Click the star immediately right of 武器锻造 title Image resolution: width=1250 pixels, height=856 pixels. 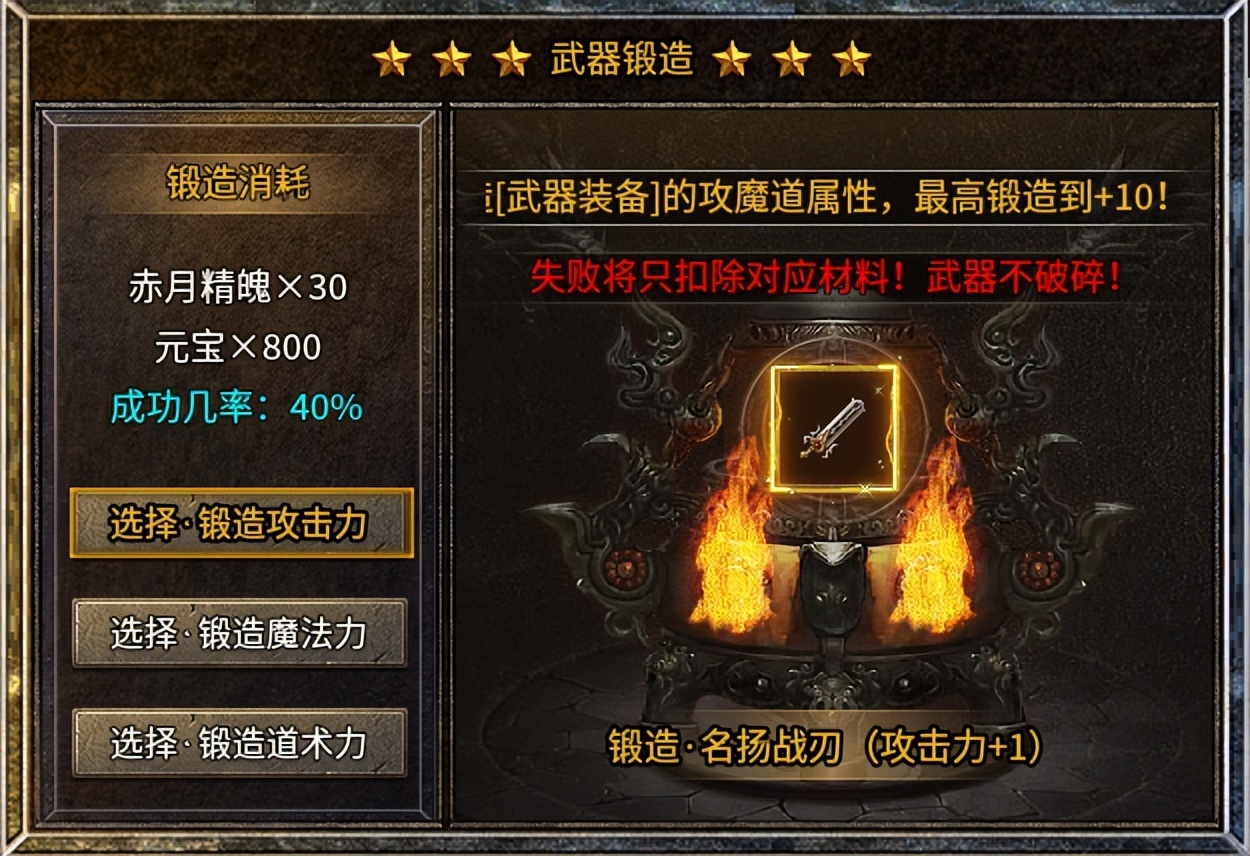click(732, 60)
